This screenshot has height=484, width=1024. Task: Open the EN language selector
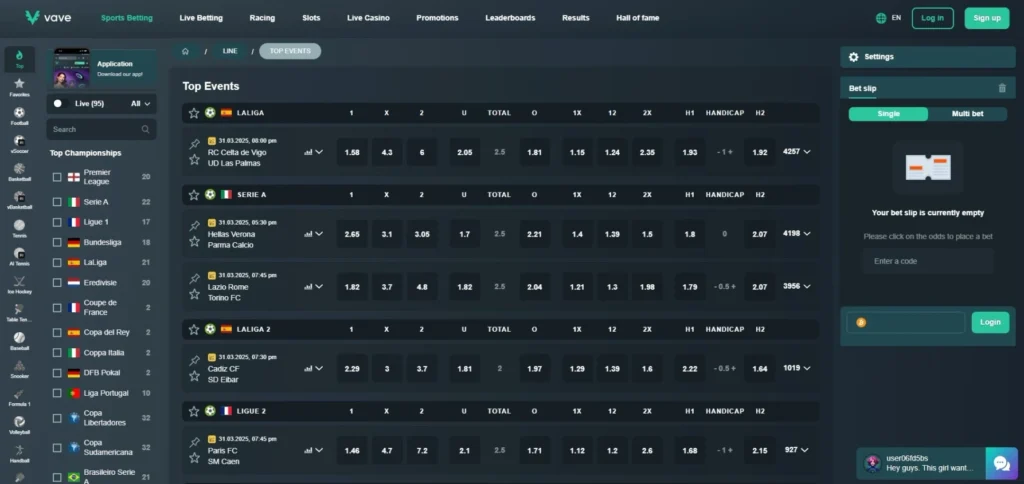click(888, 18)
